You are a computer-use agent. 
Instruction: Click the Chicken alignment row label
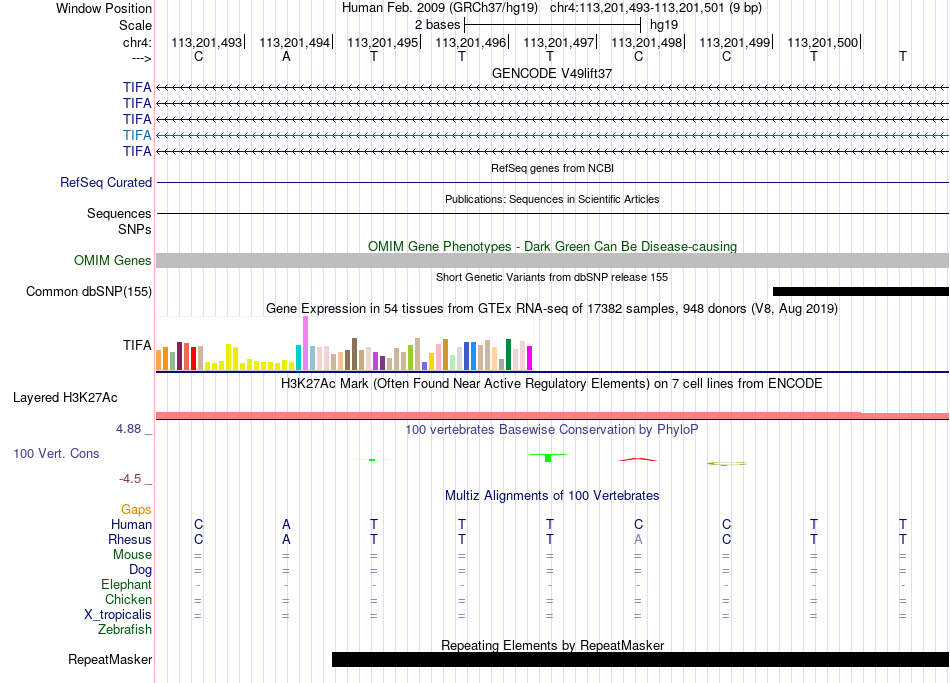128,599
